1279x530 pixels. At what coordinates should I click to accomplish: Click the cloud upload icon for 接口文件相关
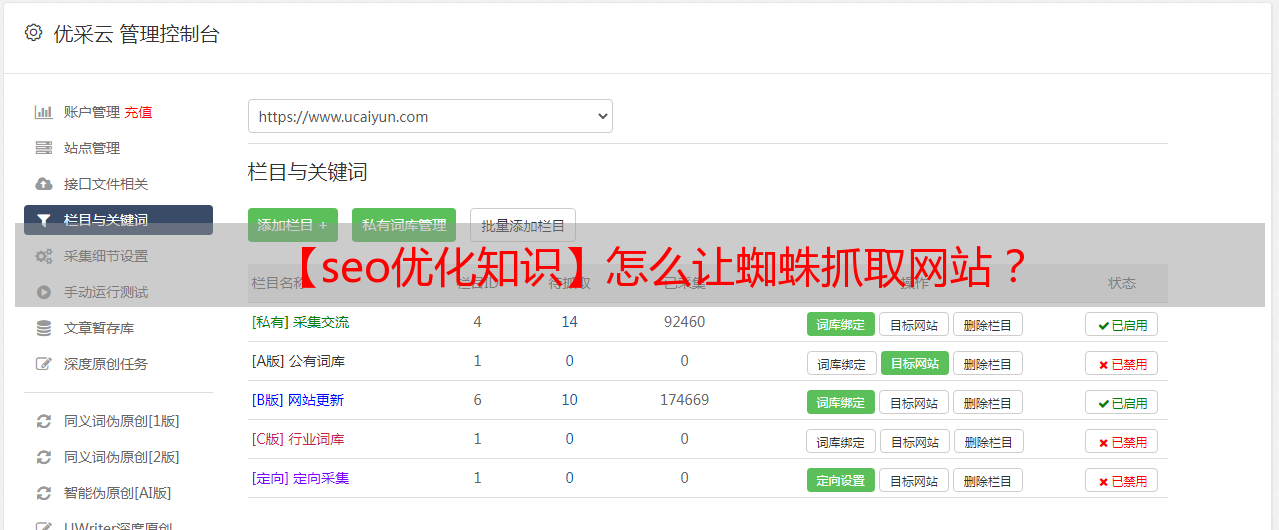tap(43, 184)
